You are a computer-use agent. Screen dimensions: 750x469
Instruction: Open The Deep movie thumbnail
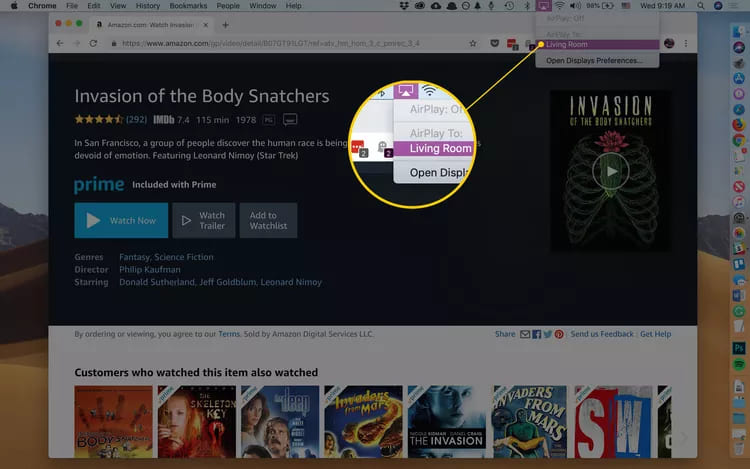tap(280, 422)
